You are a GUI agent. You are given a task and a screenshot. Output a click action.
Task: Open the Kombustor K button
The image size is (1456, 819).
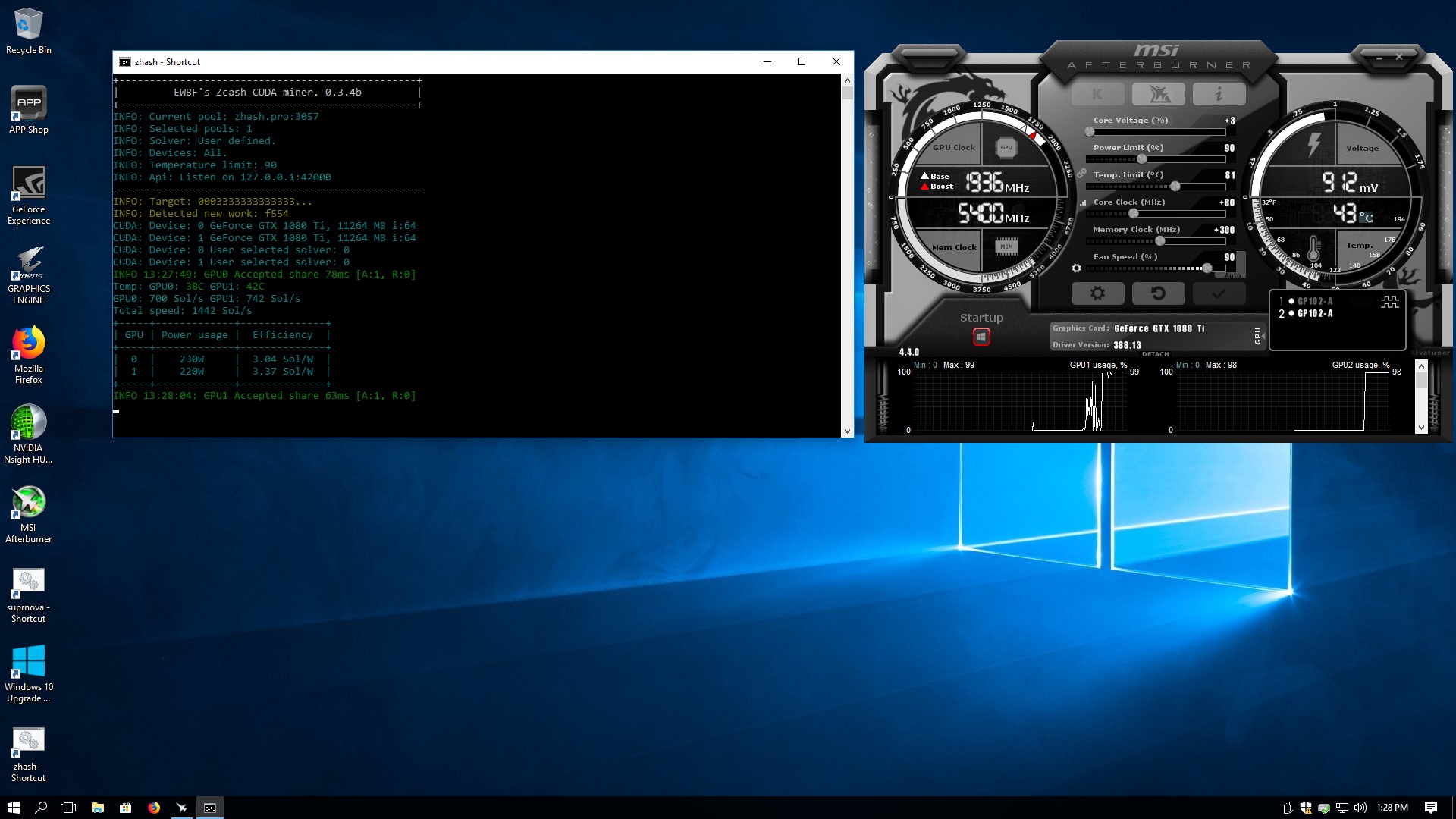[x=1097, y=94]
